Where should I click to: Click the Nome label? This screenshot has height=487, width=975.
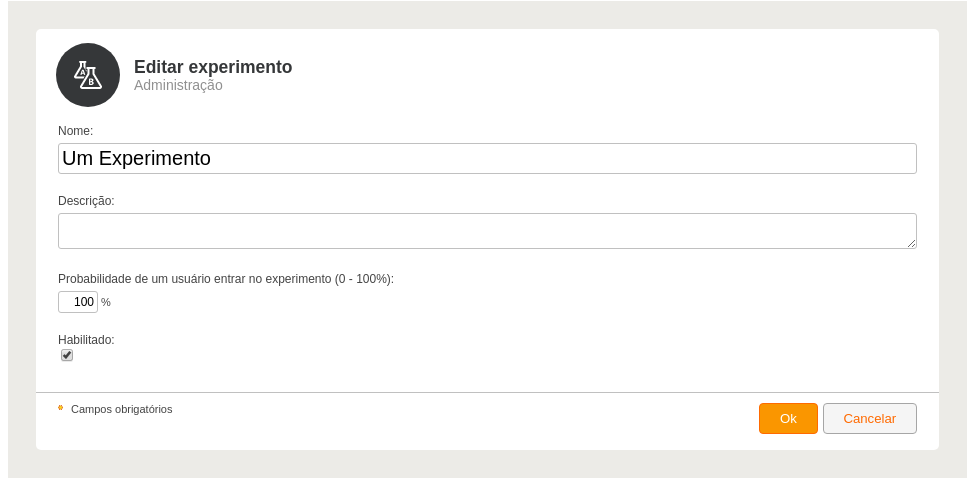pyautogui.click(x=75, y=131)
